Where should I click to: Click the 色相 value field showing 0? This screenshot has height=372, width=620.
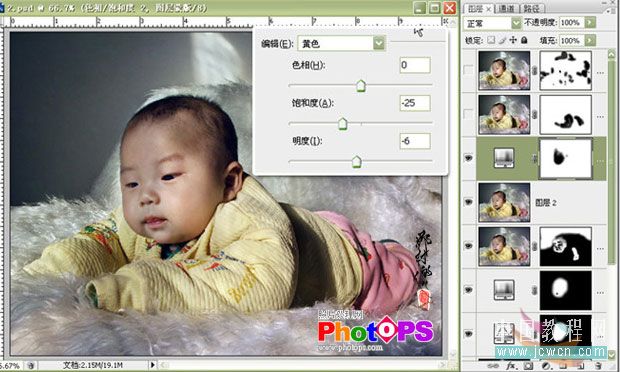(415, 65)
